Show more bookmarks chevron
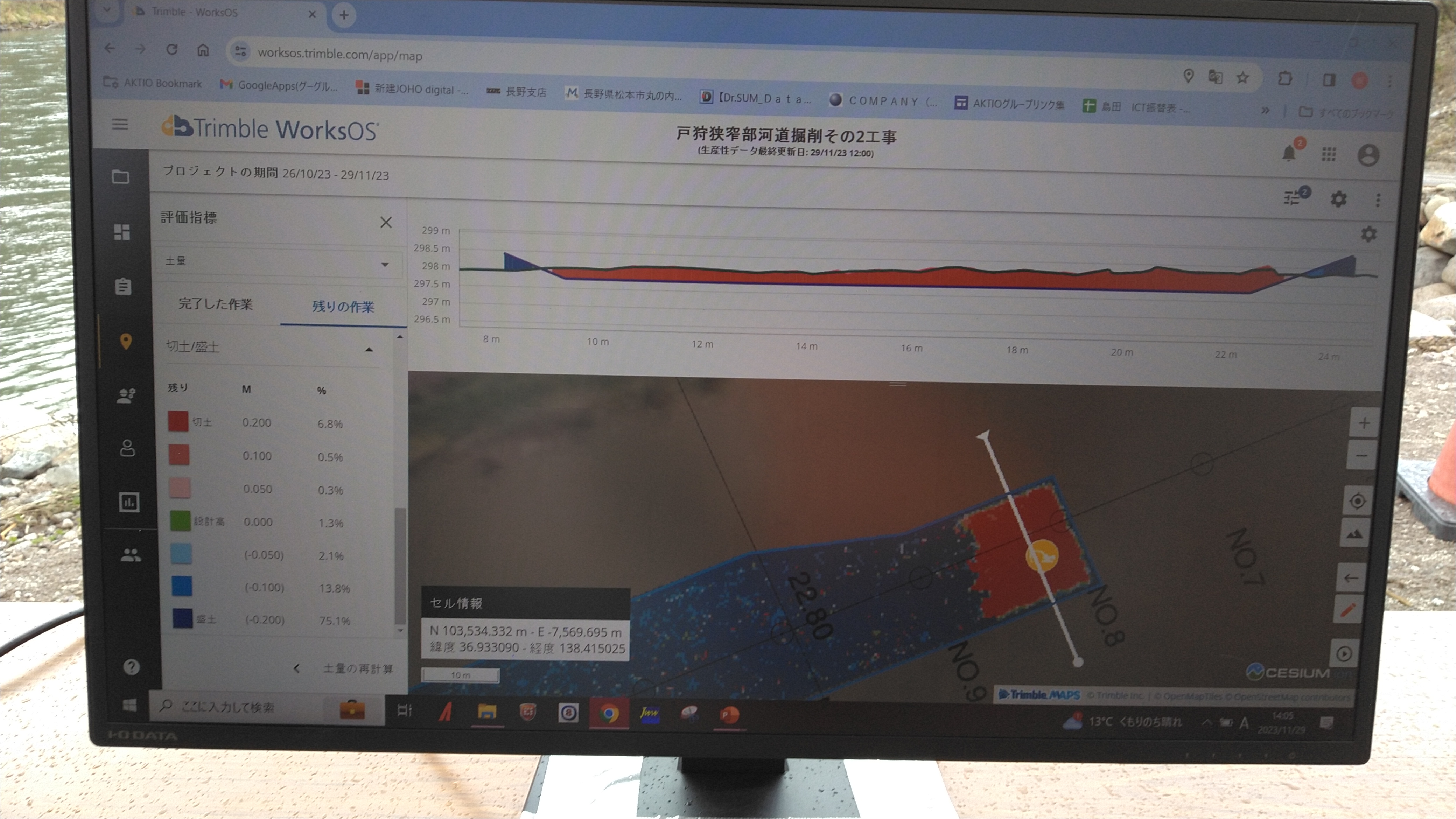This screenshot has width=1456, height=819. tap(1266, 111)
